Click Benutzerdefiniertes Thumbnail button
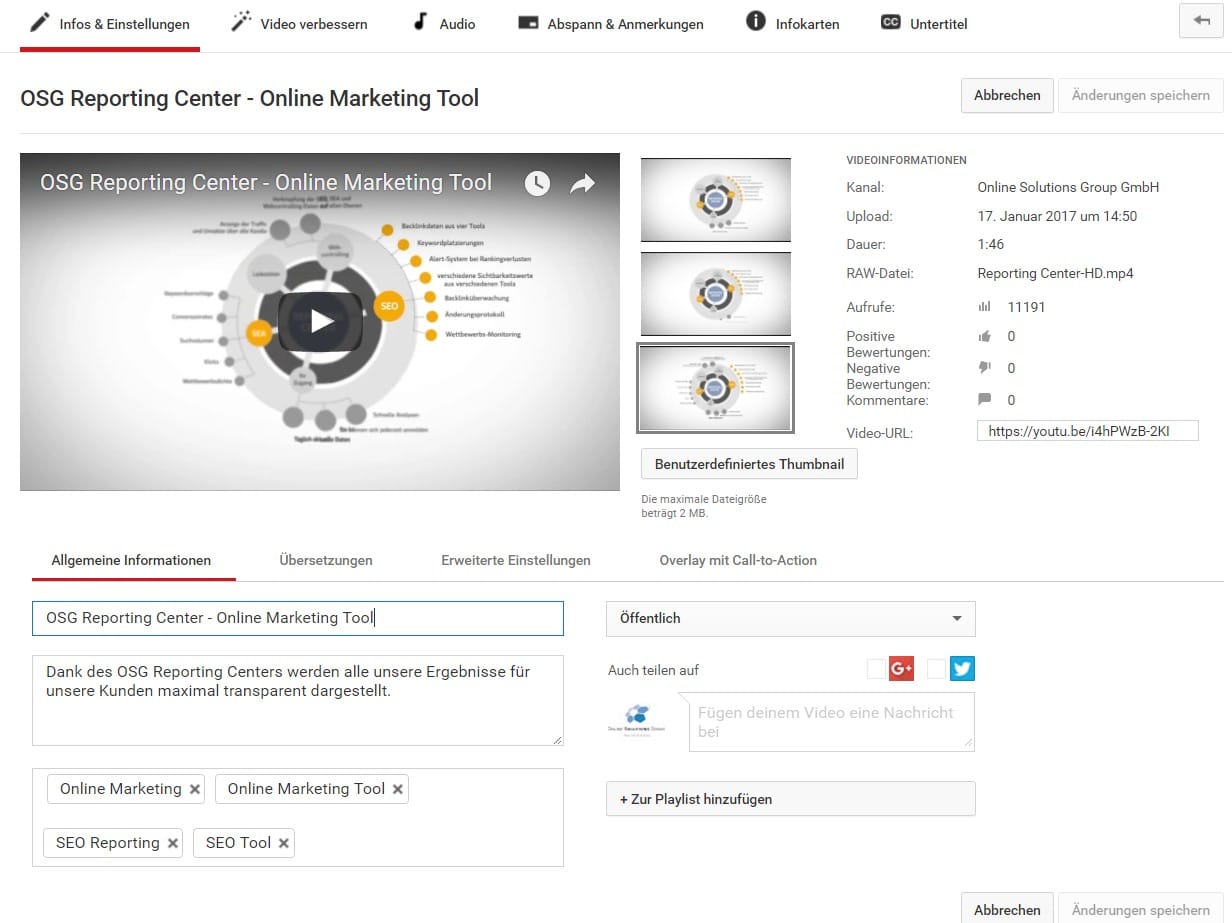Viewport: 1232px width, 923px height. tap(749, 464)
